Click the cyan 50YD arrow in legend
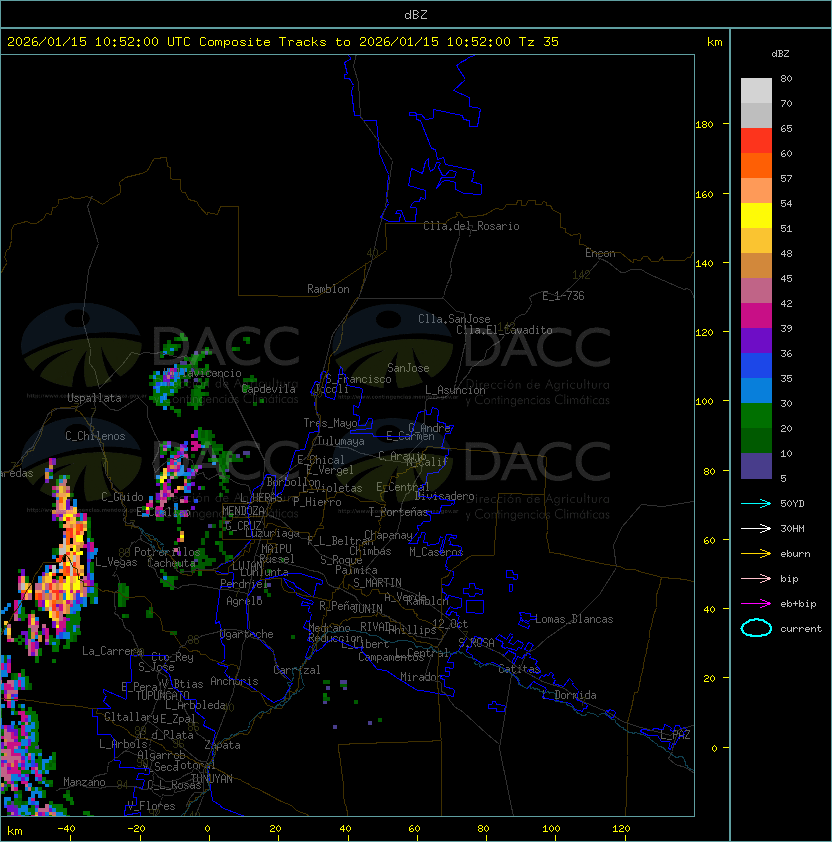The height and width of the screenshot is (842, 832). [x=756, y=504]
